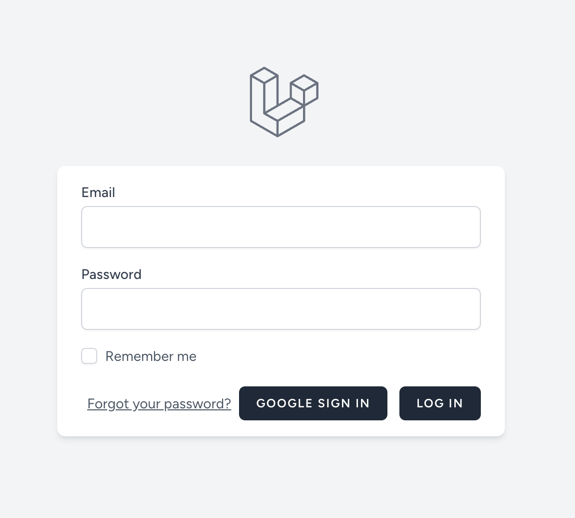Click the Password field label
The height and width of the screenshot is (518, 575).
pos(111,275)
